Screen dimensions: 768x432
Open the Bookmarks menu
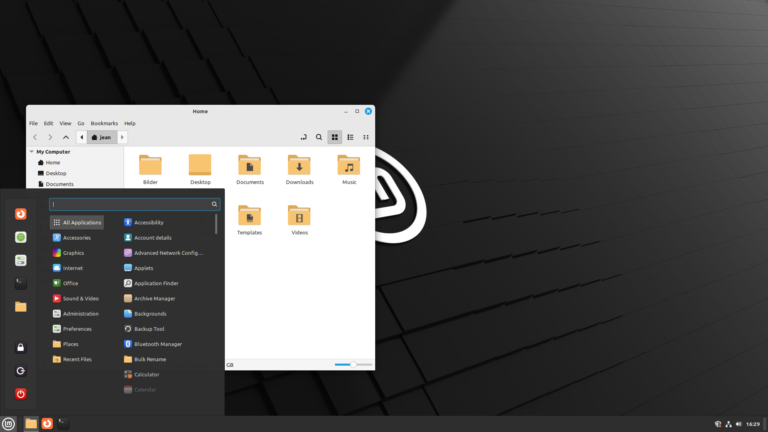pyautogui.click(x=104, y=123)
